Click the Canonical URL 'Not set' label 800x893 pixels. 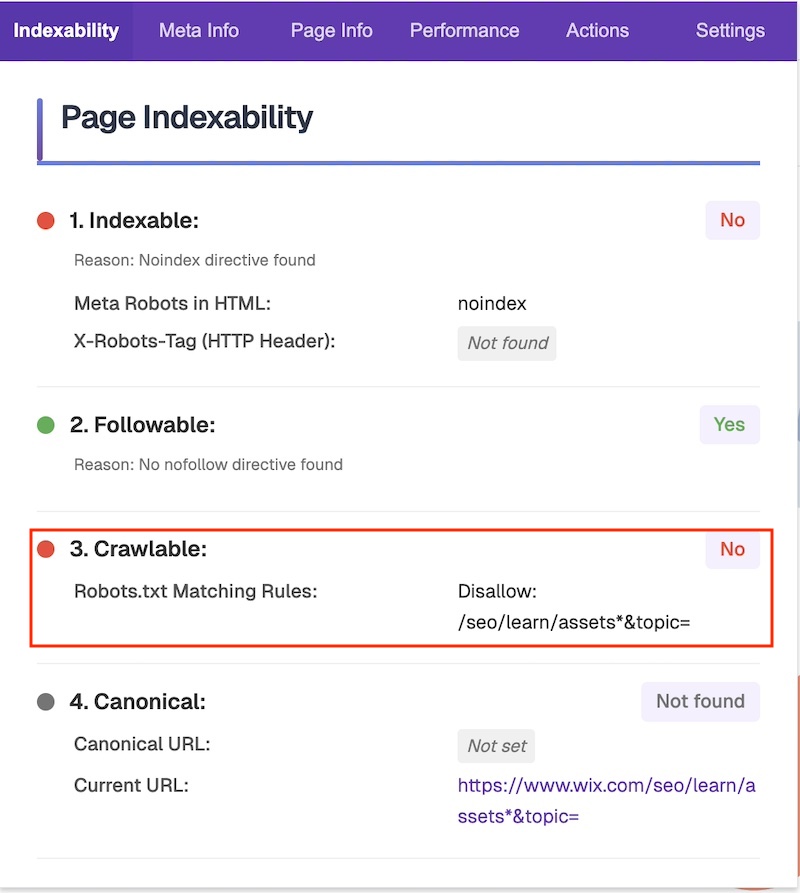pyautogui.click(x=496, y=746)
